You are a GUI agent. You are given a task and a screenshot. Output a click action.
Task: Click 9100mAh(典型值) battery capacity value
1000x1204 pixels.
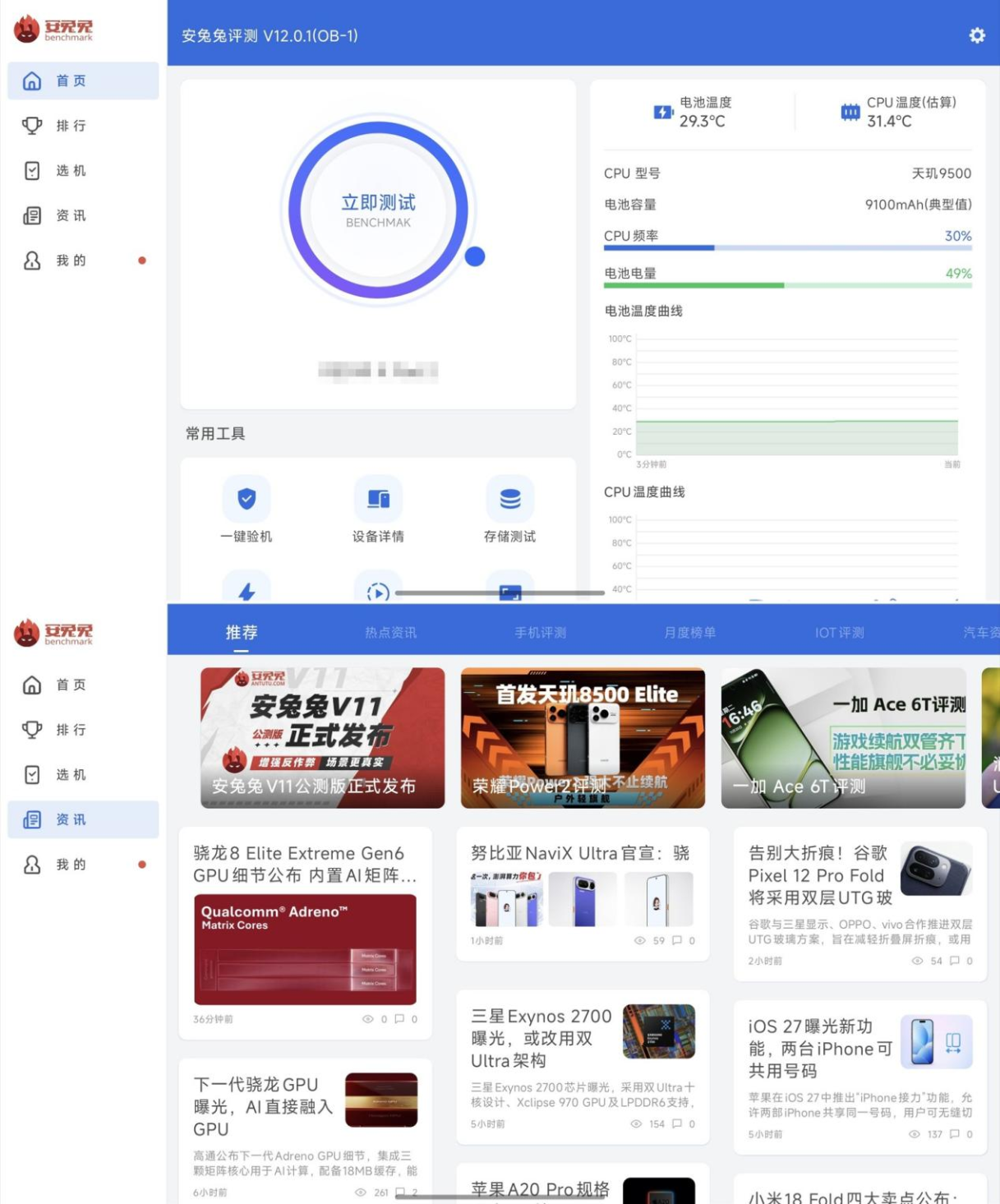tap(919, 205)
